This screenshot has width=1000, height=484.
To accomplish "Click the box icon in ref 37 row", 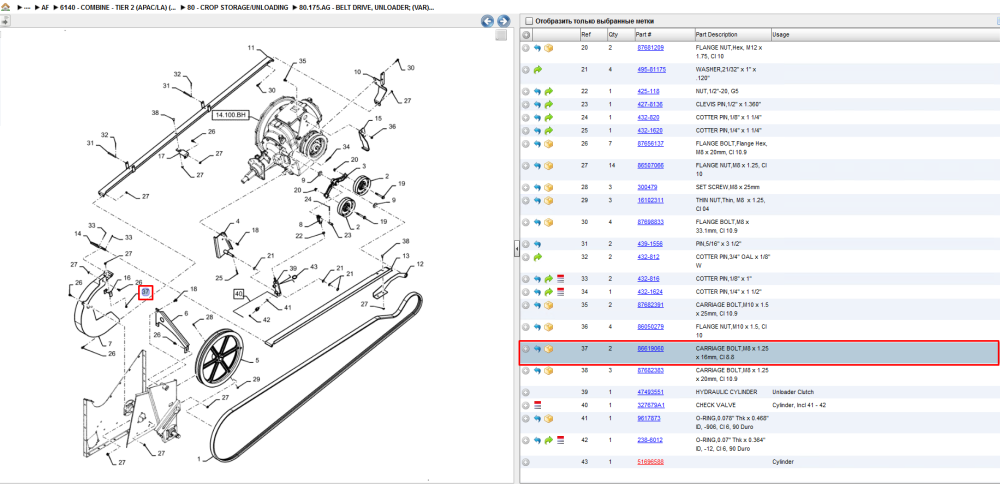I will (548, 349).
